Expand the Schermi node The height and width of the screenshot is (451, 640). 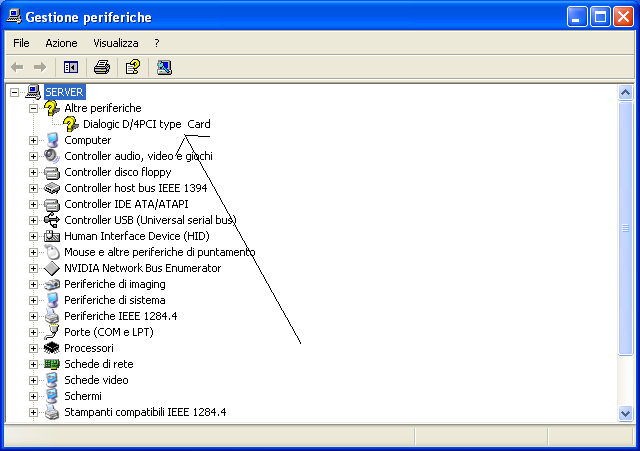pos(33,396)
